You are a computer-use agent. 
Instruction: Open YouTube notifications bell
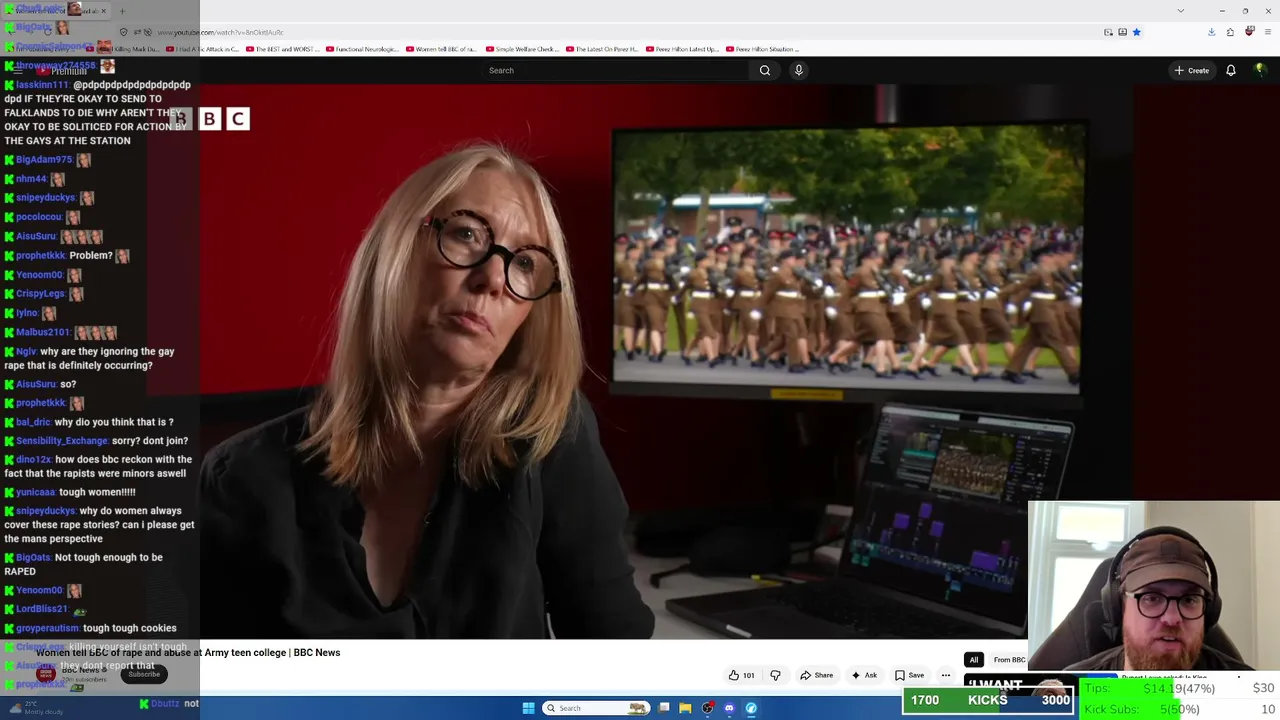tap(1231, 70)
